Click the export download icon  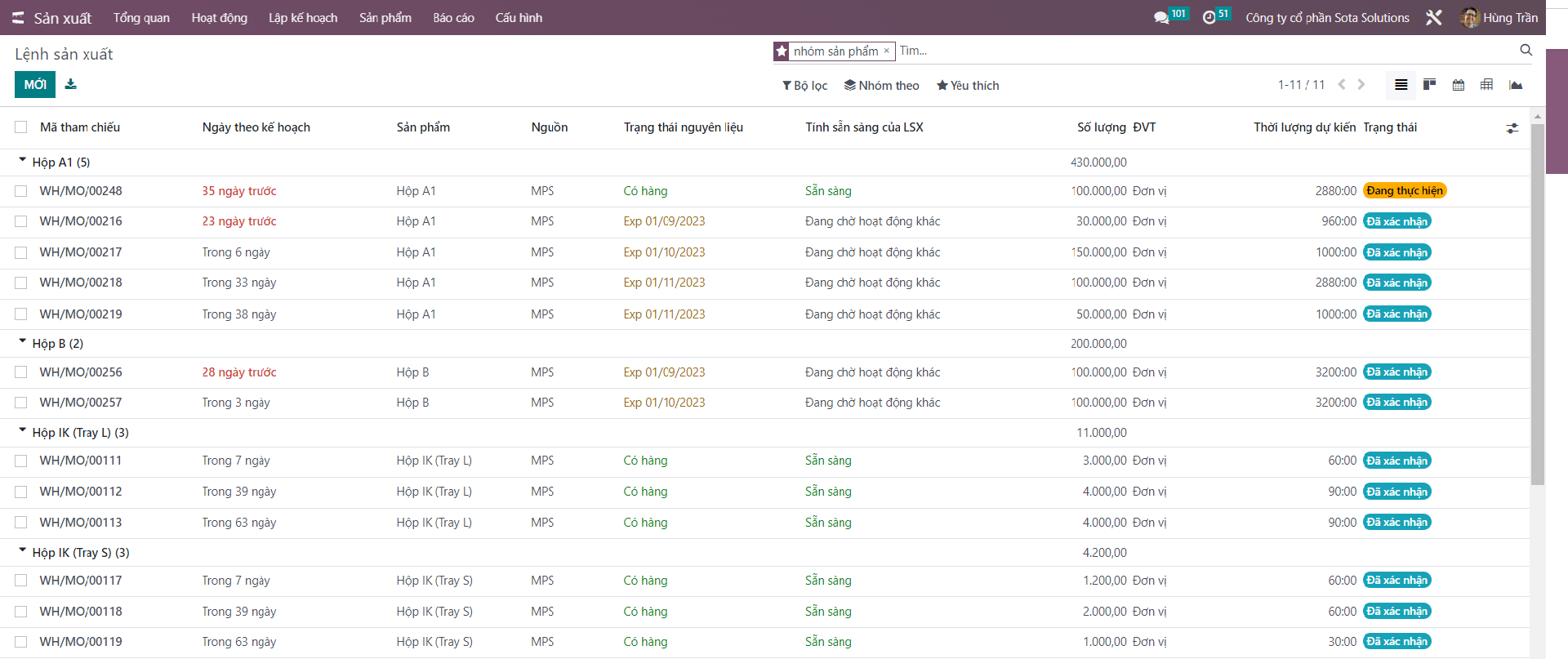pos(71,84)
